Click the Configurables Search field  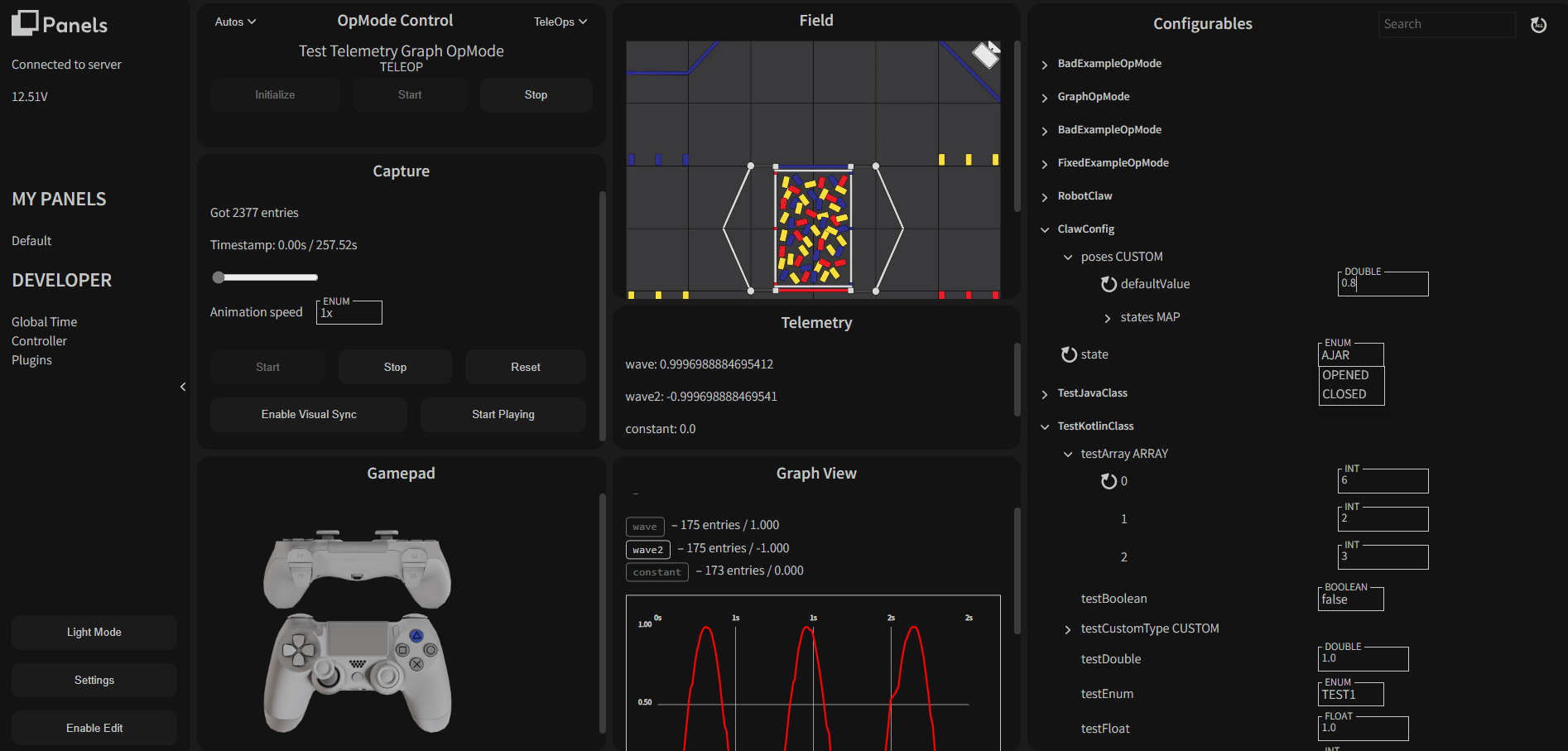tap(1446, 25)
